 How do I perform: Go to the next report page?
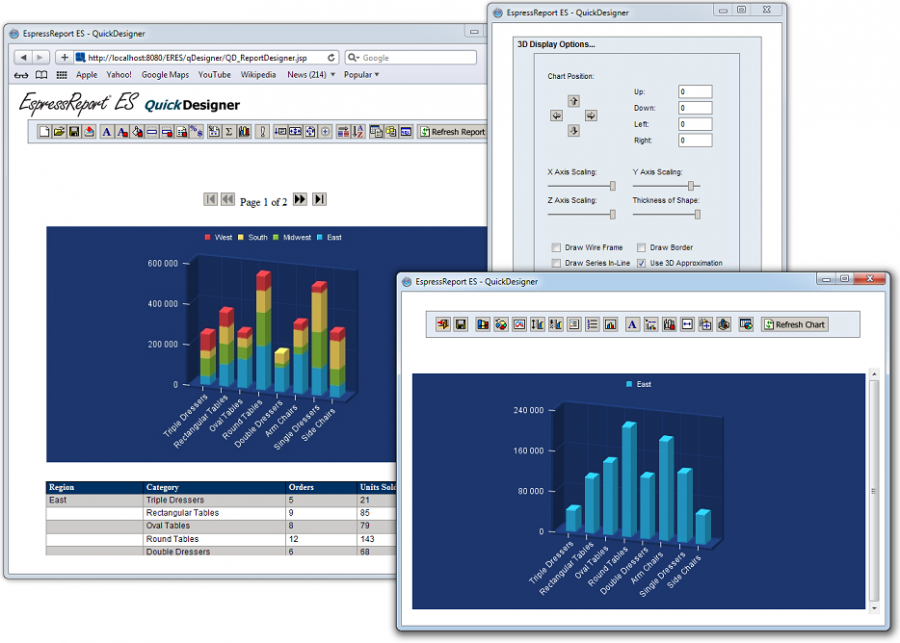[x=300, y=199]
